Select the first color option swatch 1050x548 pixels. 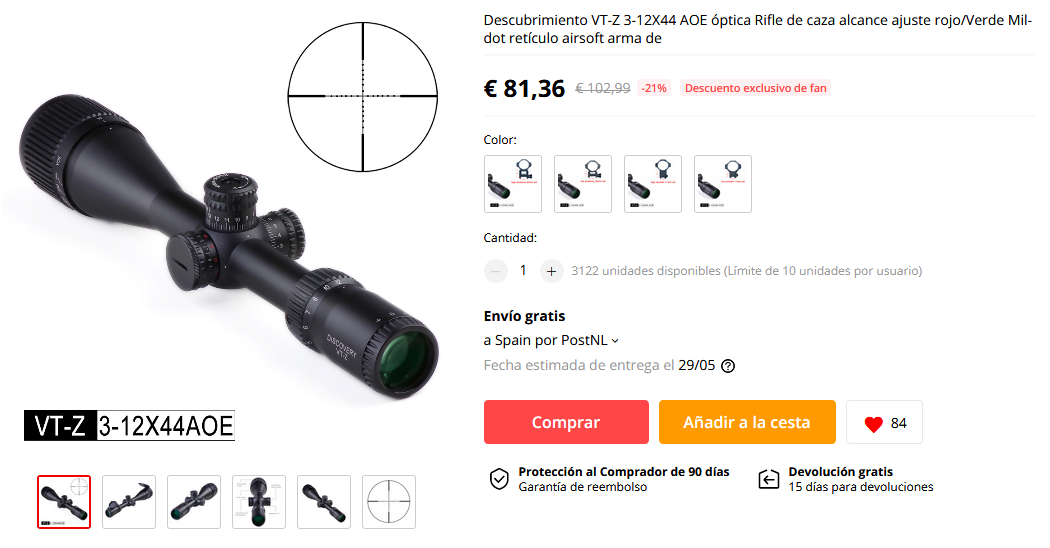513,184
